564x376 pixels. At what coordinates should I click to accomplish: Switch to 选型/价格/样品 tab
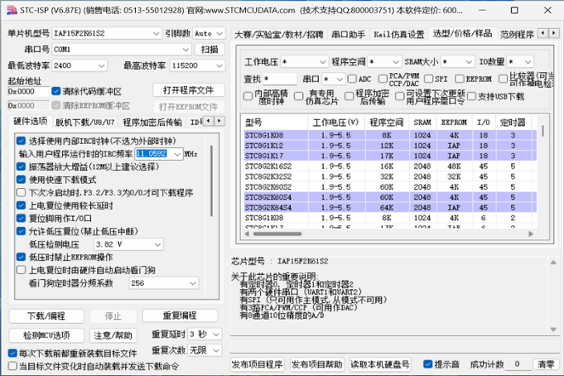[x=462, y=33]
